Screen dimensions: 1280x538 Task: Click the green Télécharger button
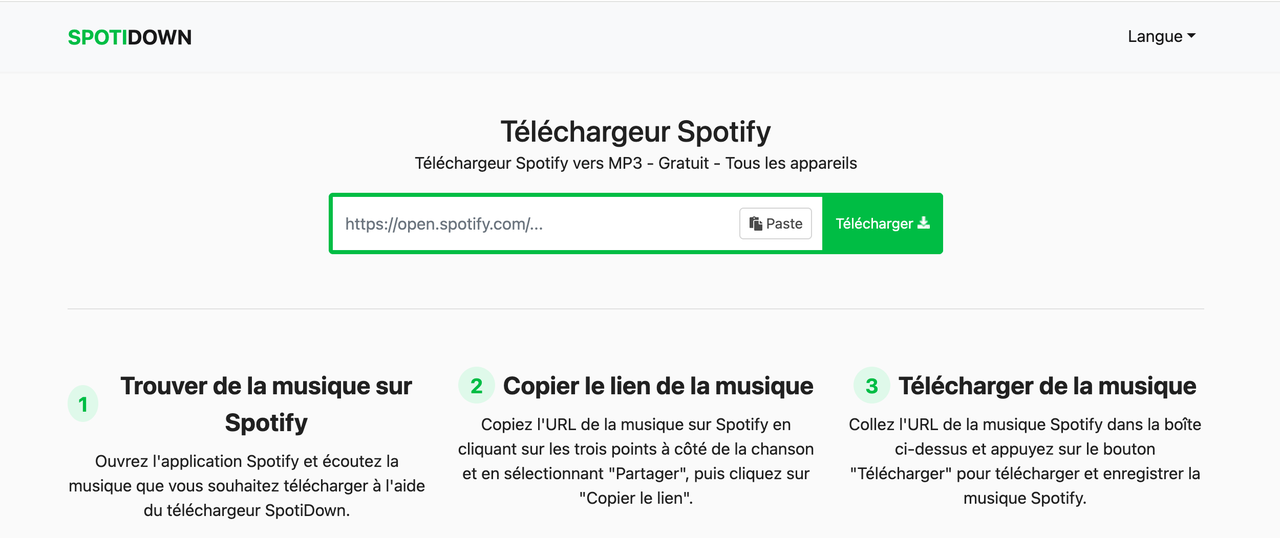tap(882, 224)
